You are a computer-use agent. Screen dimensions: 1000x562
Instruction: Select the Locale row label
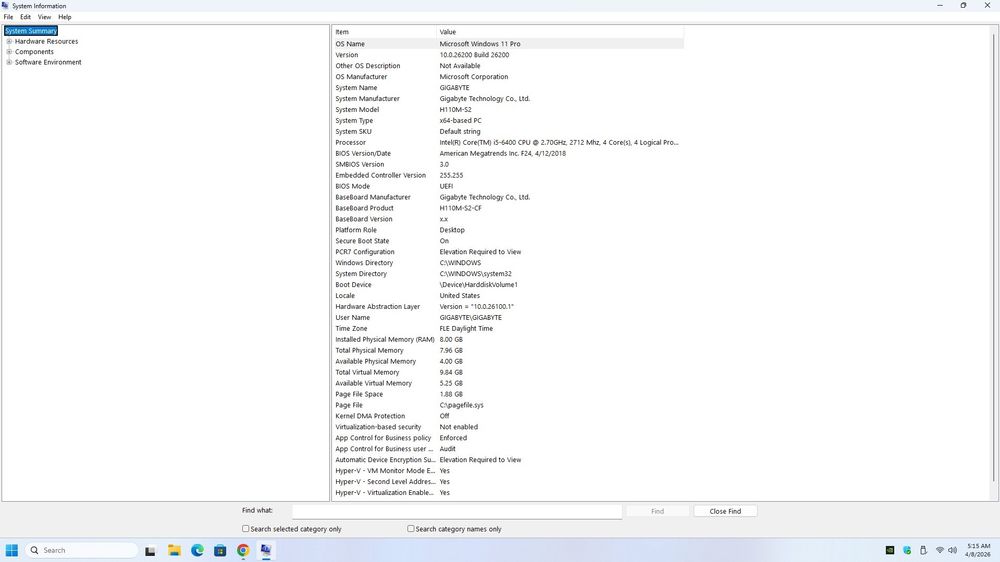(345, 296)
